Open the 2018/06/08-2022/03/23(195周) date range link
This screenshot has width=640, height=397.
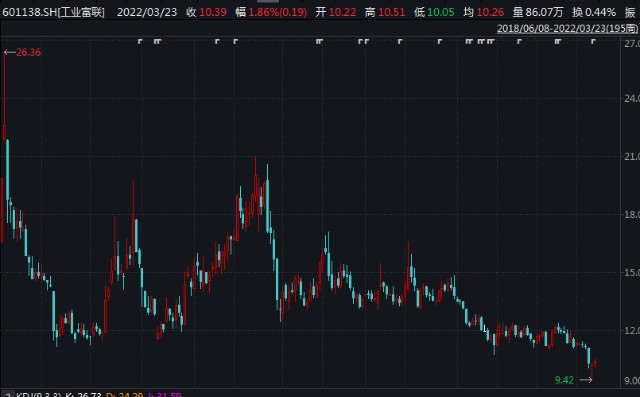567,28
